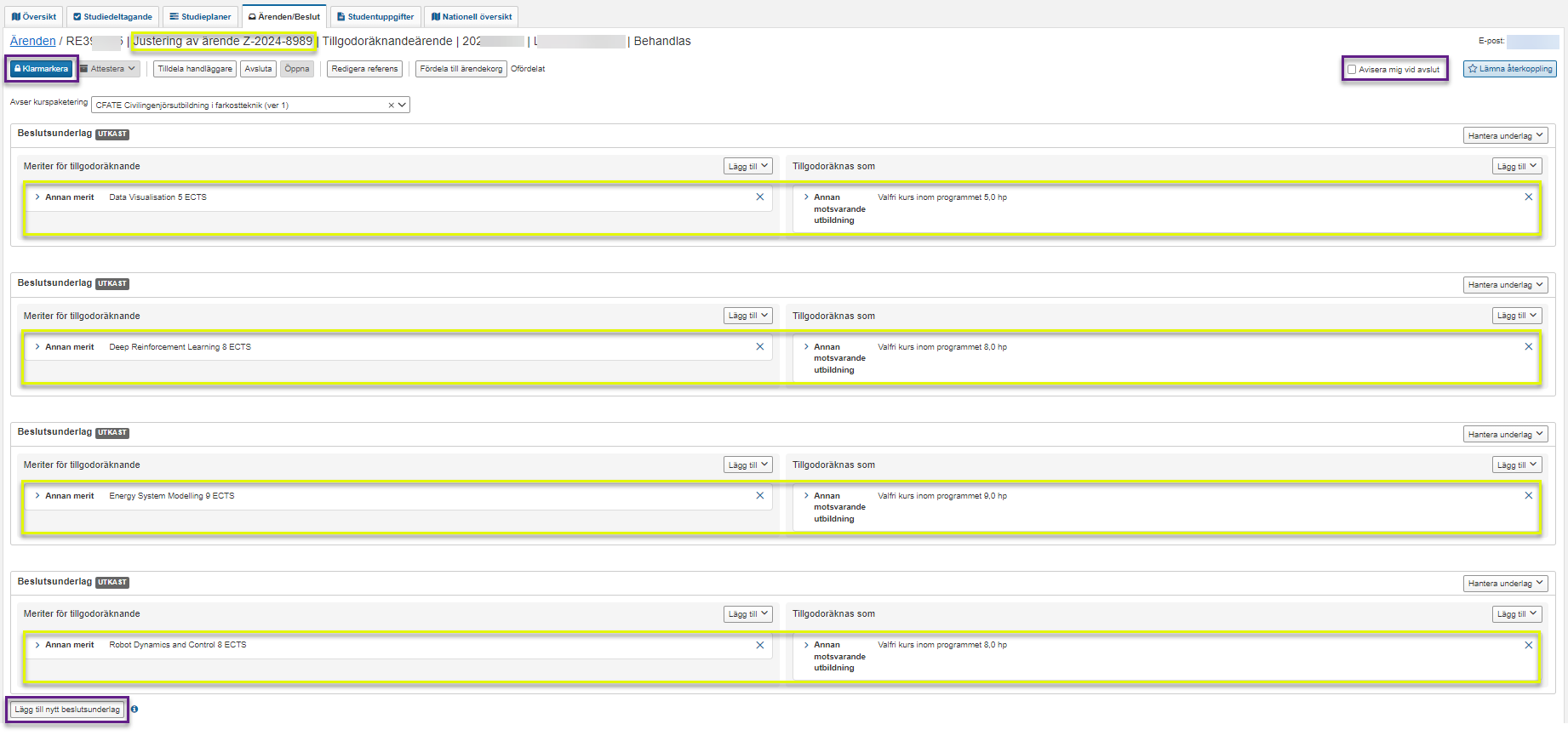Screen dimensions: 1568x747
Task: Tick Avisera mig vid avslut checkbox
Action: coord(1352,70)
